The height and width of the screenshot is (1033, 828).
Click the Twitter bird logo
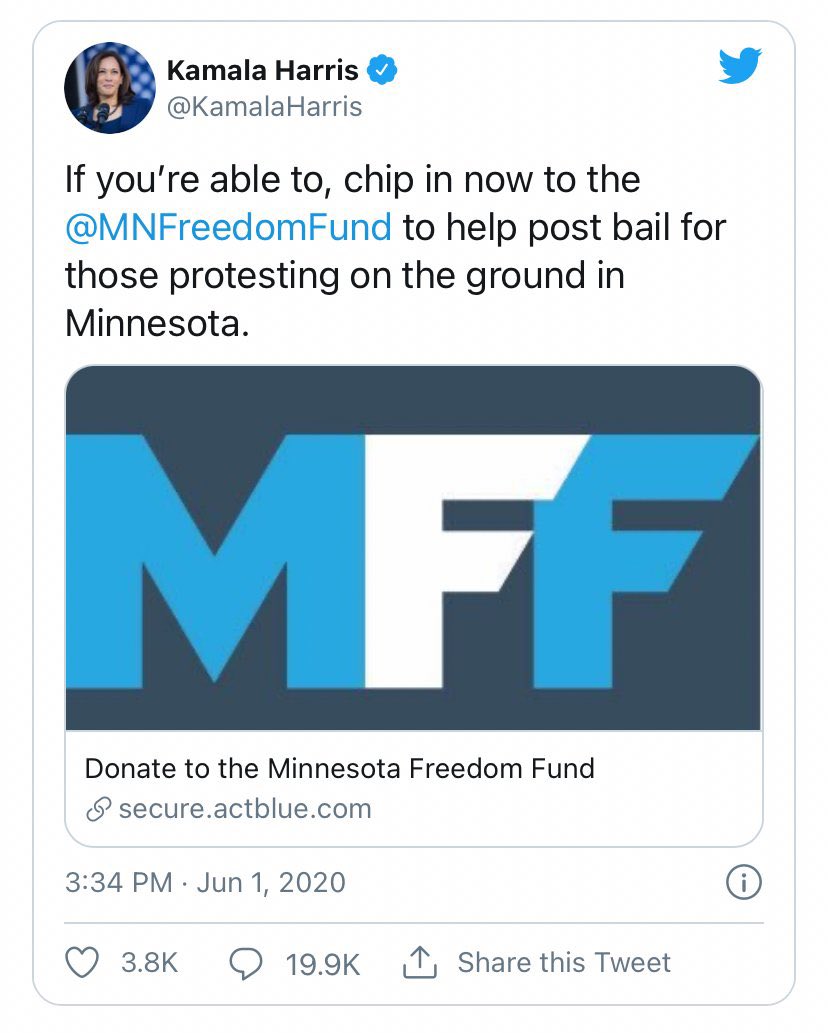[740, 65]
